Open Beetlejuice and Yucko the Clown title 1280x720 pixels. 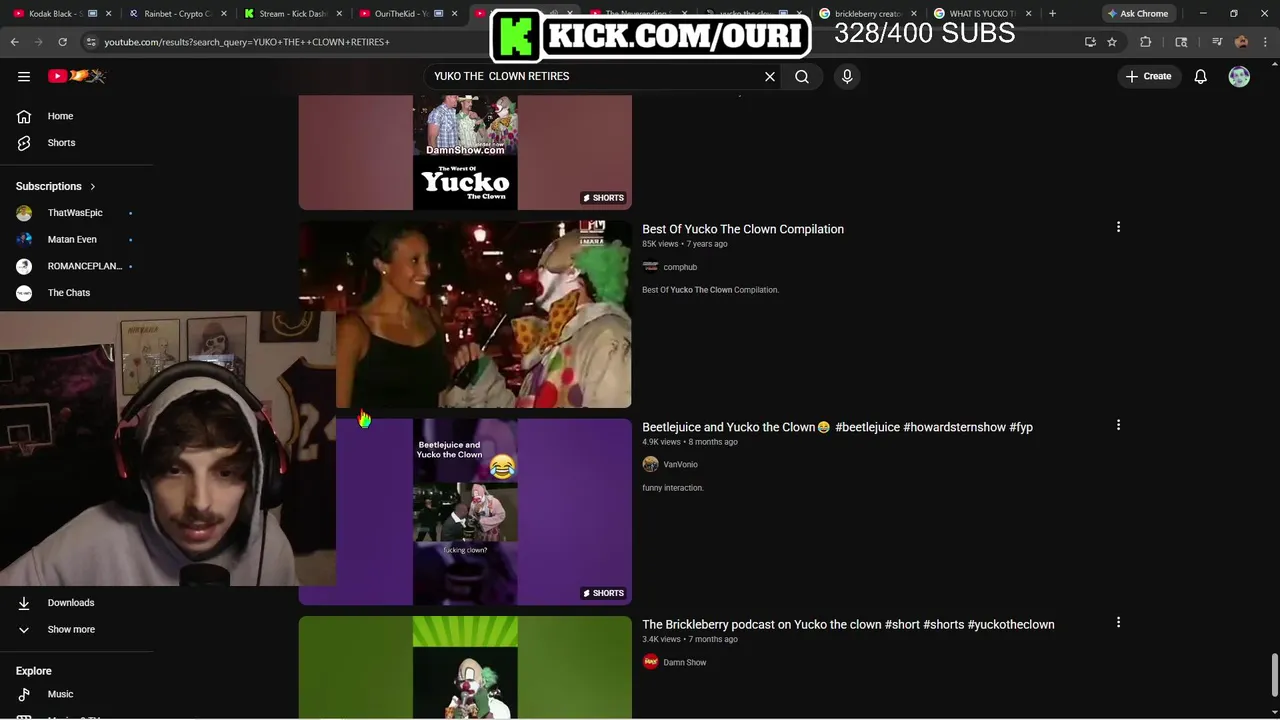click(837, 427)
